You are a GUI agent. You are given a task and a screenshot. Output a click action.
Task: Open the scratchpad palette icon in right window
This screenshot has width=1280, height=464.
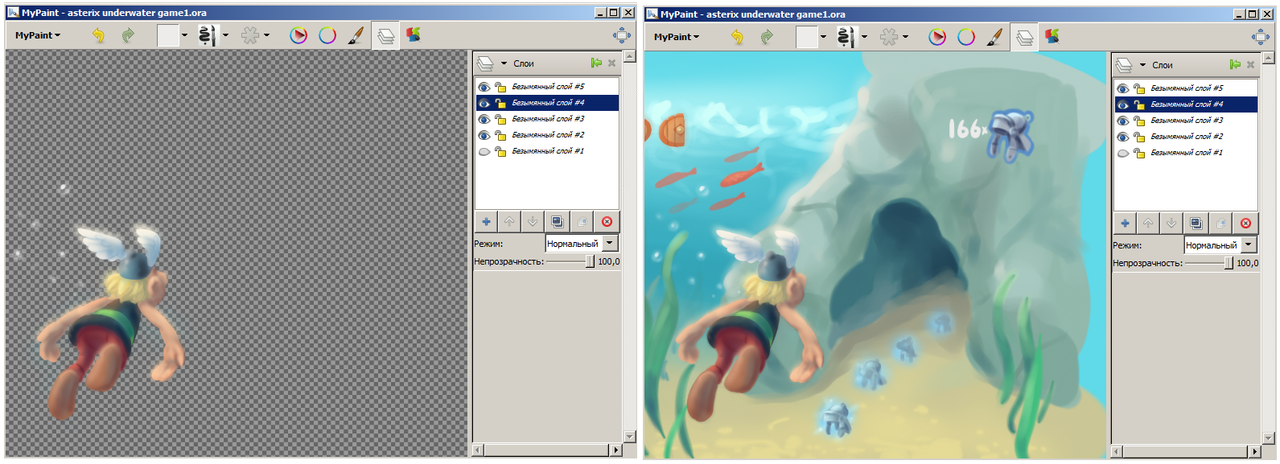tap(1052, 36)
